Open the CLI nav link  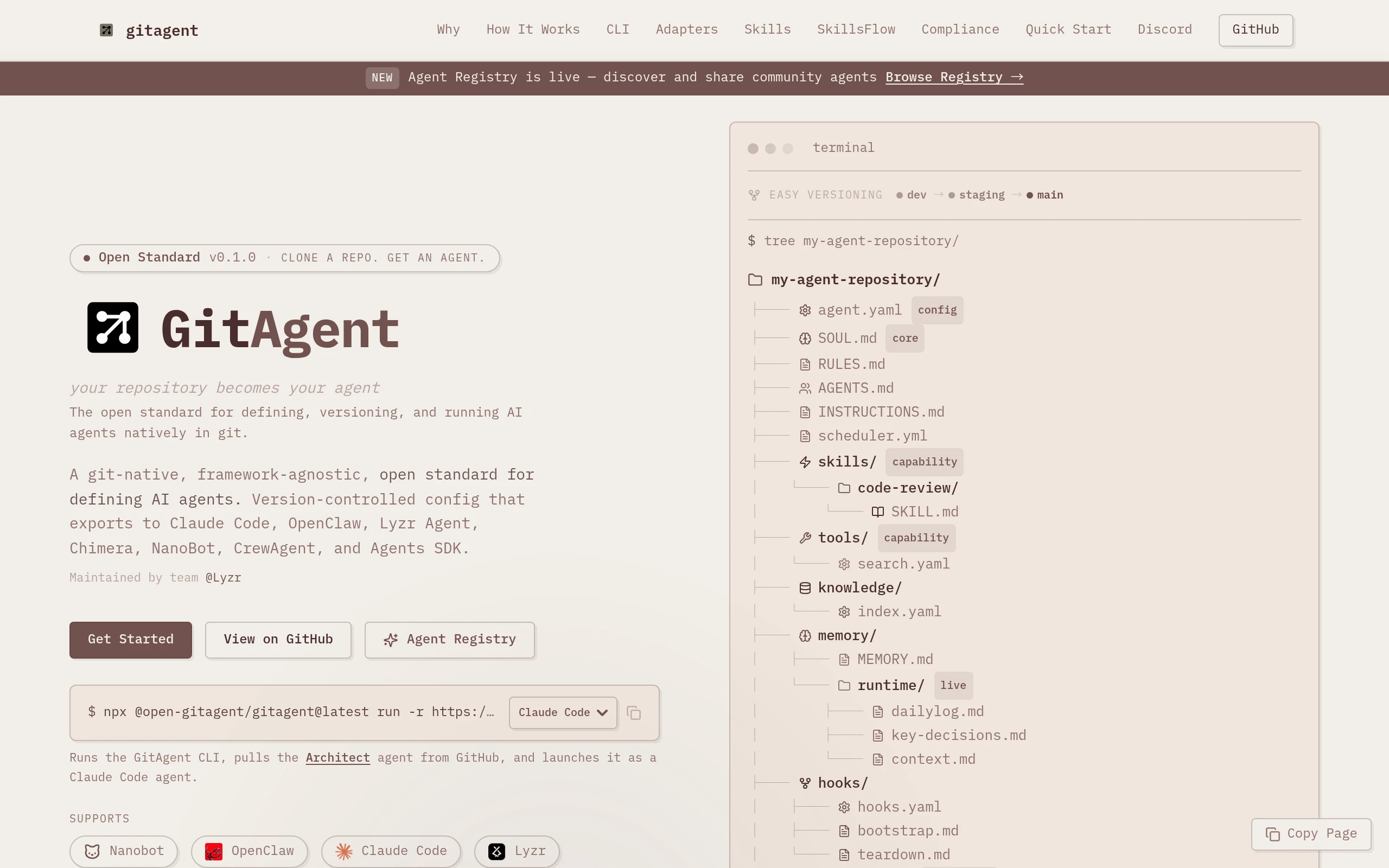(617, 30)
